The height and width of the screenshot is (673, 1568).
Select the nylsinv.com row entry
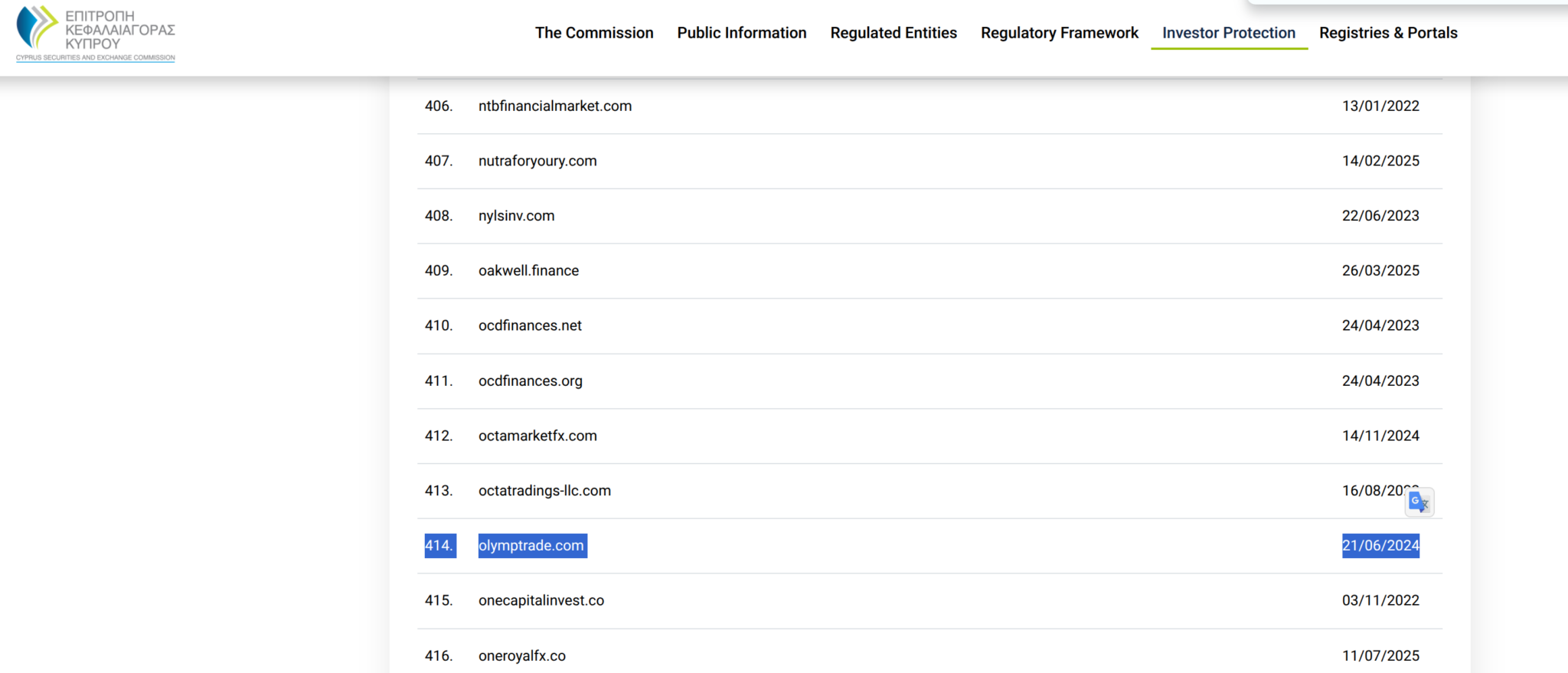(x=516, y=216)
